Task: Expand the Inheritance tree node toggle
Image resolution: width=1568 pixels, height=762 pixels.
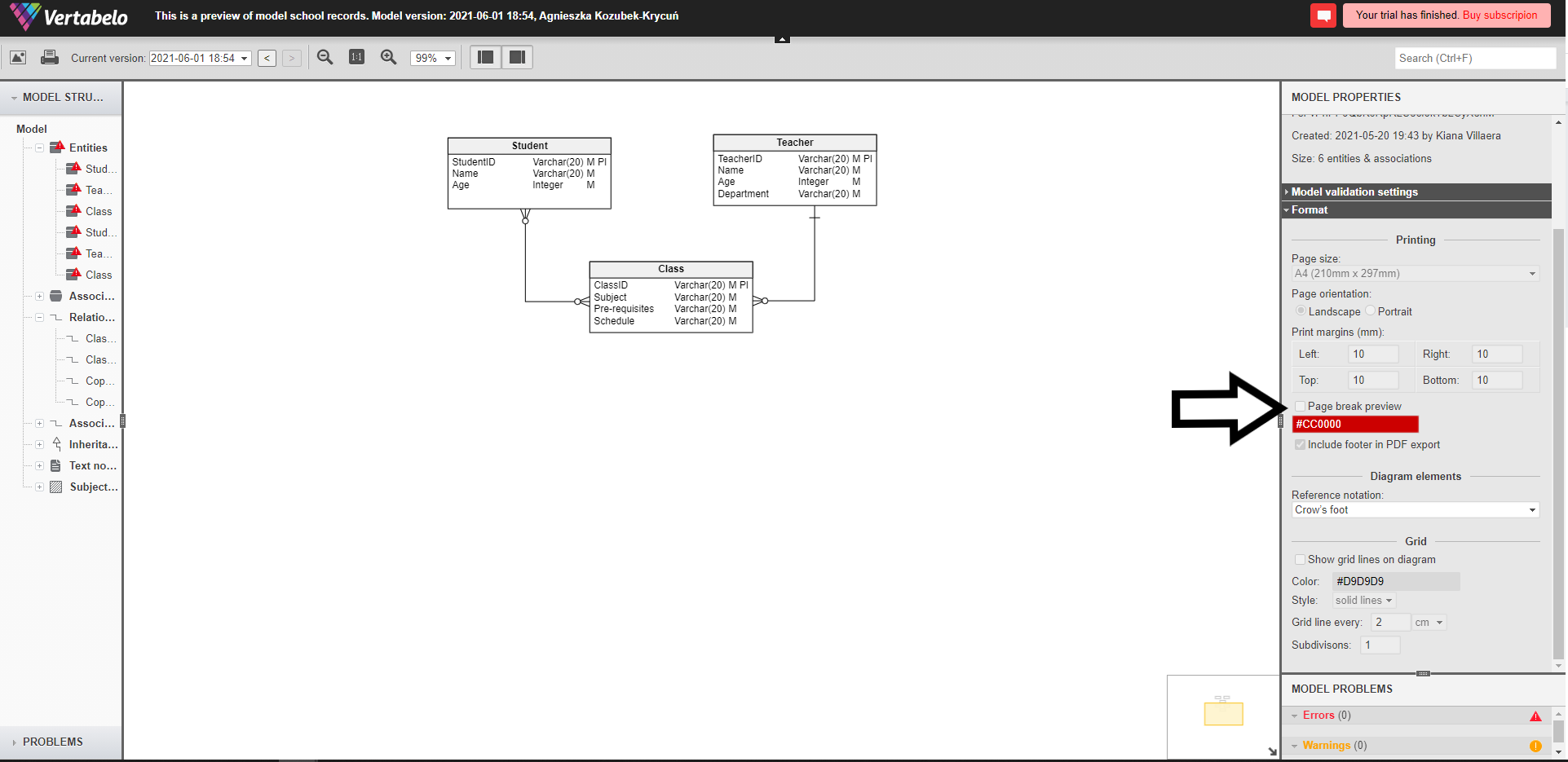Action: coord(39,444)
